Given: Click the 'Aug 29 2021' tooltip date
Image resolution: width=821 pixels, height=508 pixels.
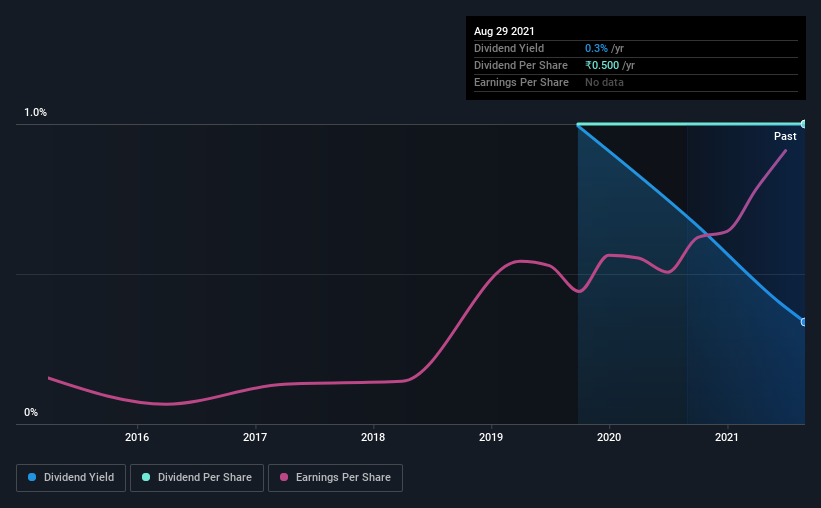Looking at the screenshot, I should pos(504,31).
